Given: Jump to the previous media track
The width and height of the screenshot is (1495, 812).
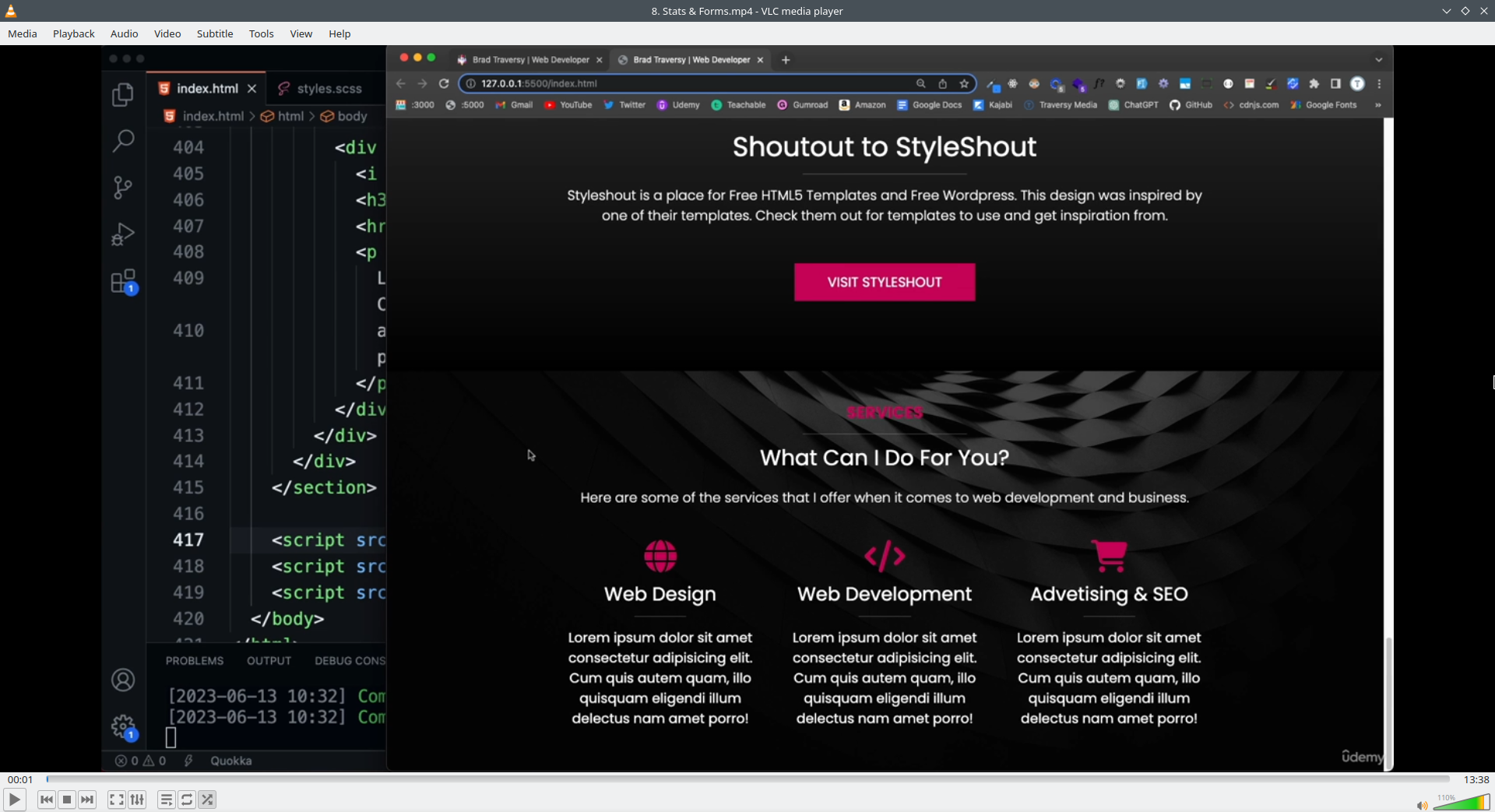Looking at the screenshot, I should [47, 800].
